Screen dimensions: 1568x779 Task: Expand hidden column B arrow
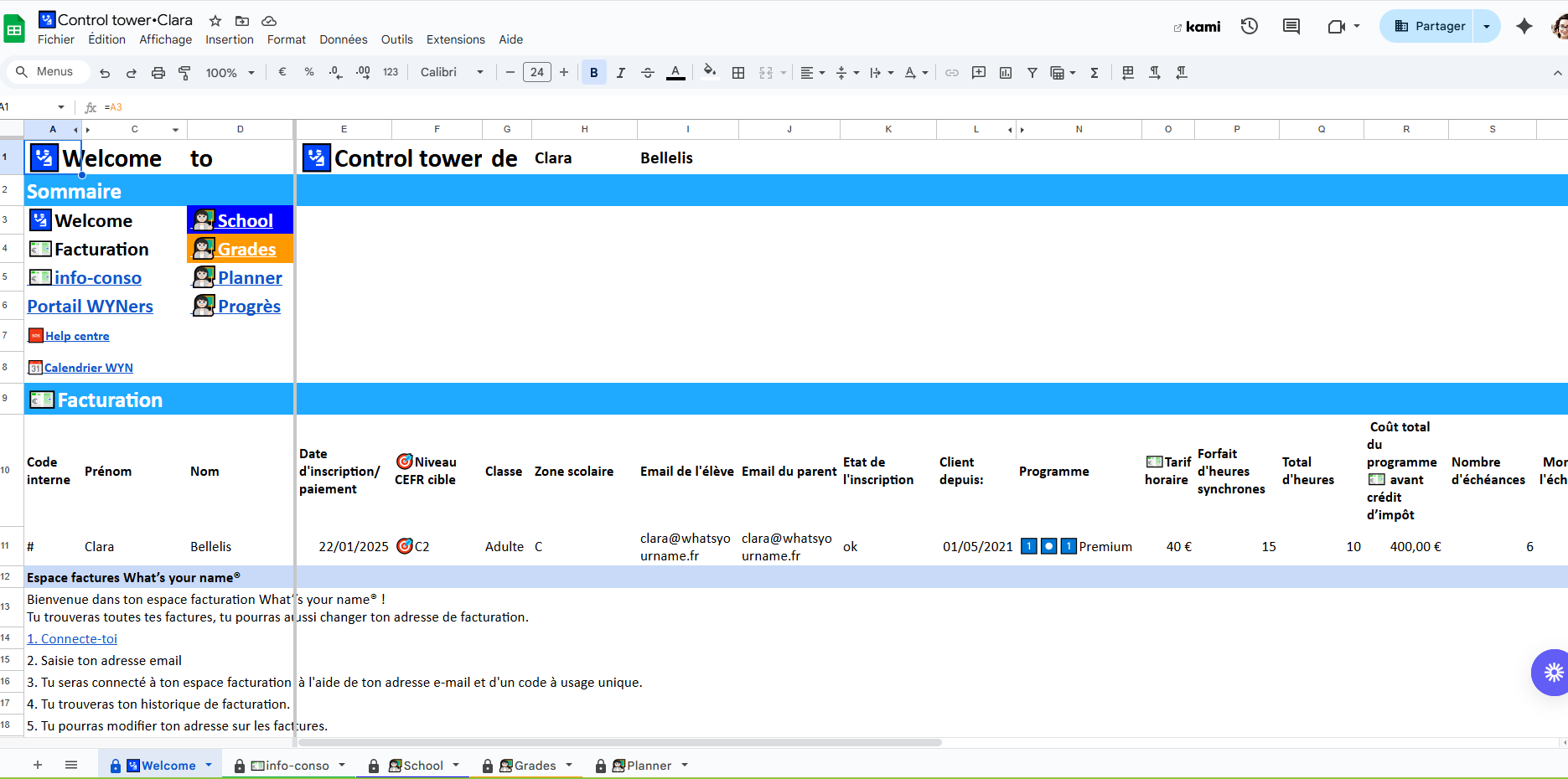[x=87, y=129]
